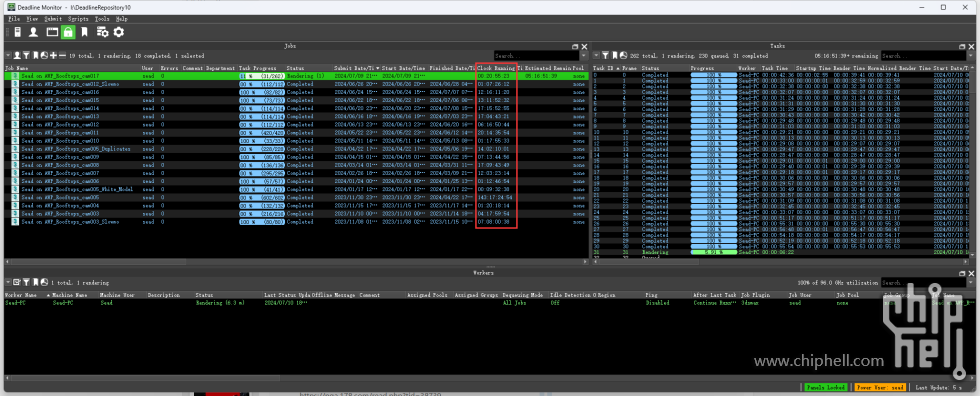This screenshot has height=396, width=980.
Task: Click the bookmark icon in the Tasks panel toolbar
Action: 614,56
